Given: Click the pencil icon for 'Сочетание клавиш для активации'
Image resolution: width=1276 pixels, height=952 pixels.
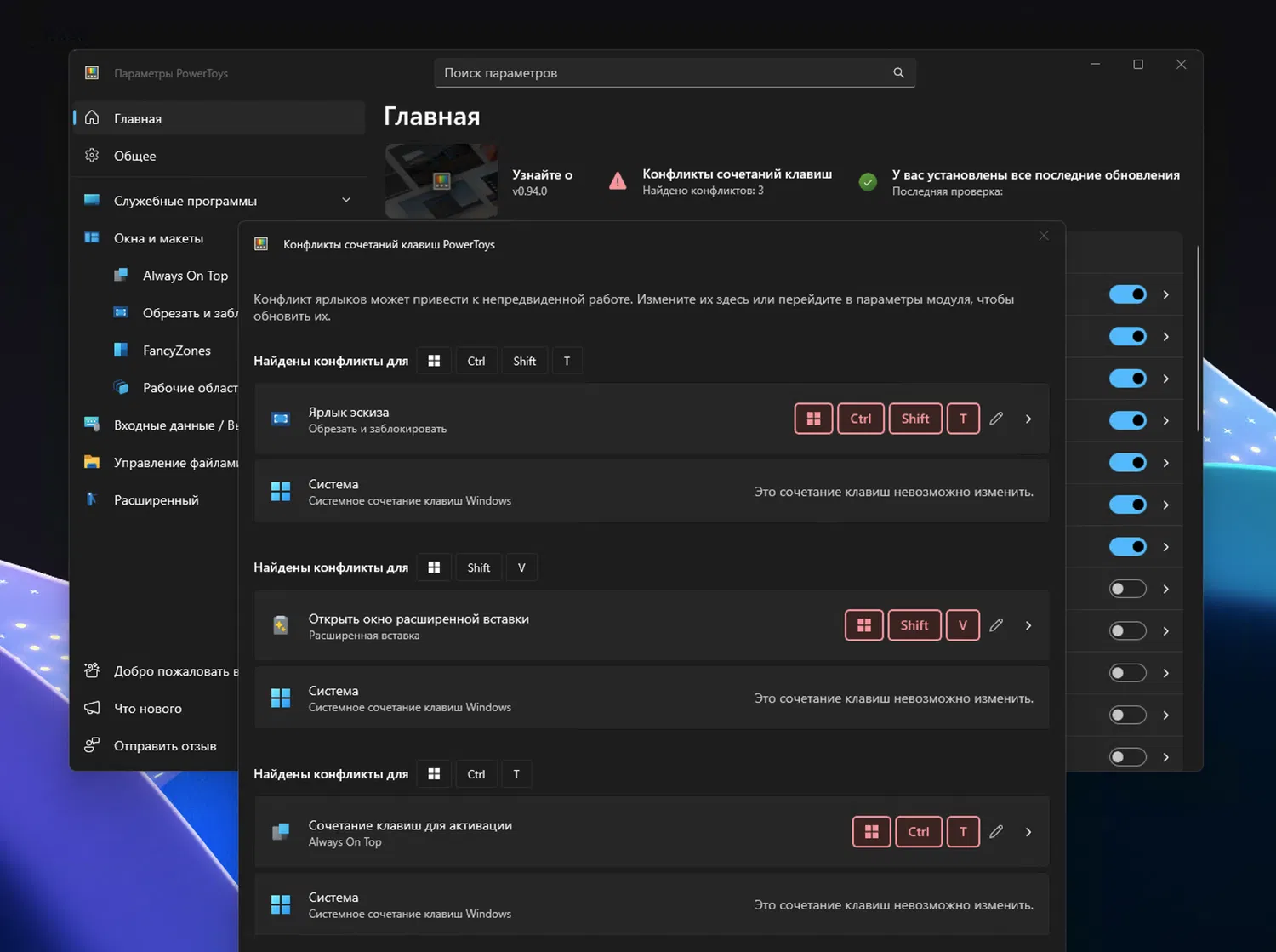Looking at the screenshot, I should 996,832.
